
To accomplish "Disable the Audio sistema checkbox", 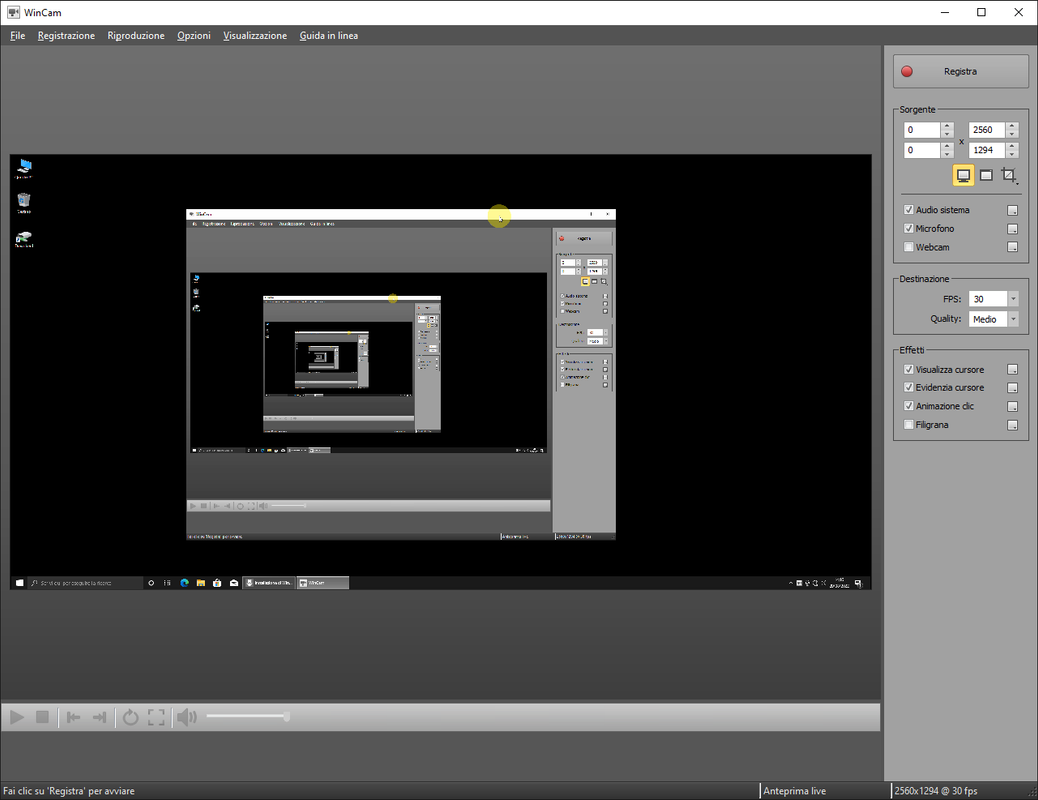I will pos(909,210).
